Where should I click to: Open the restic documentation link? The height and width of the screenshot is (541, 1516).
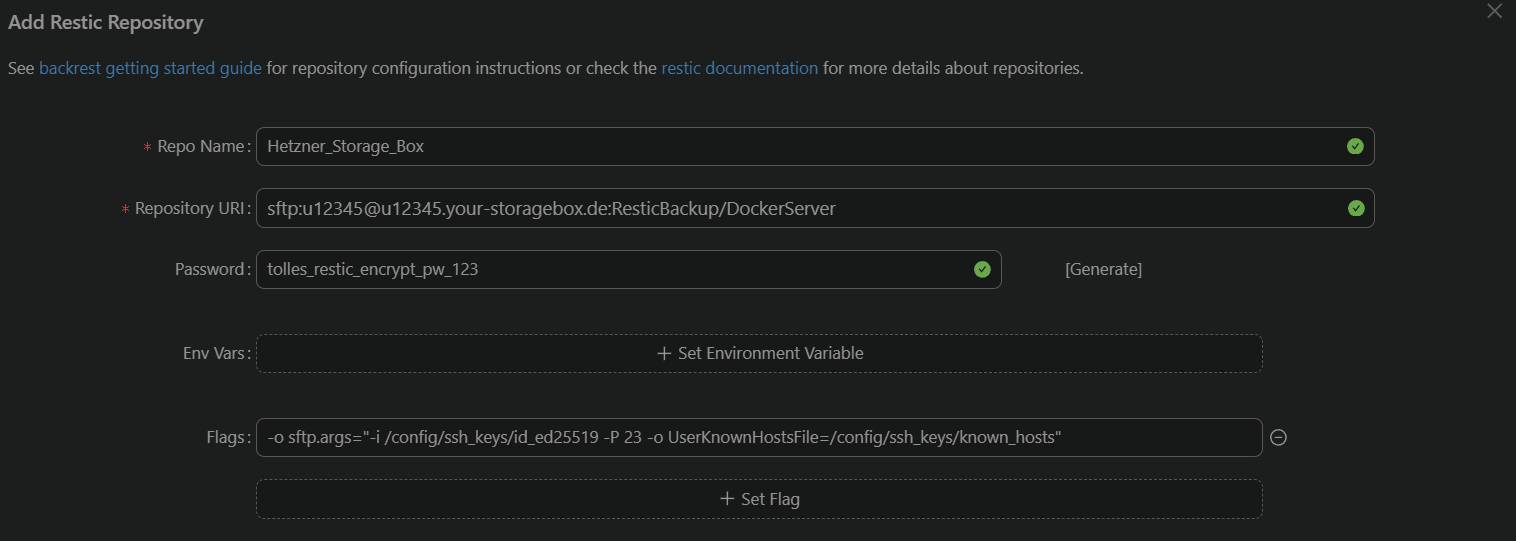pyautogui.click(x=739, y=69)
